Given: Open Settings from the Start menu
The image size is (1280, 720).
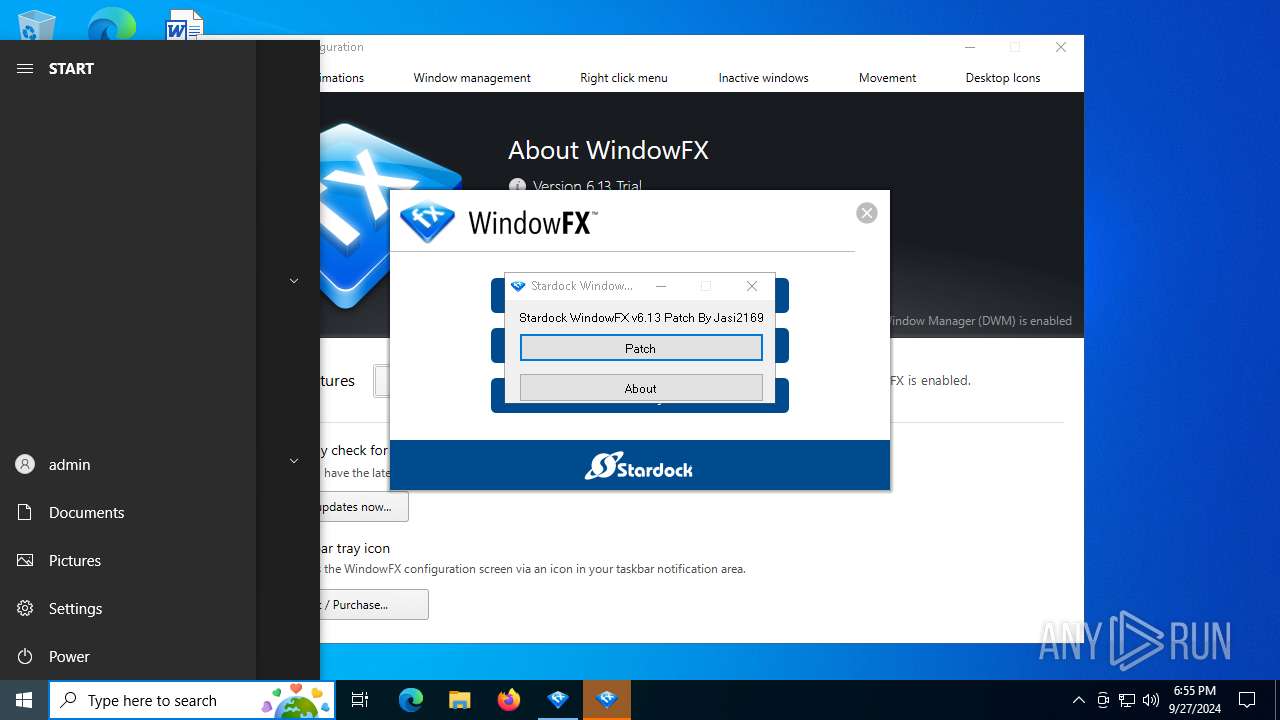Looking at the screenshot, I should click(128, 608).
